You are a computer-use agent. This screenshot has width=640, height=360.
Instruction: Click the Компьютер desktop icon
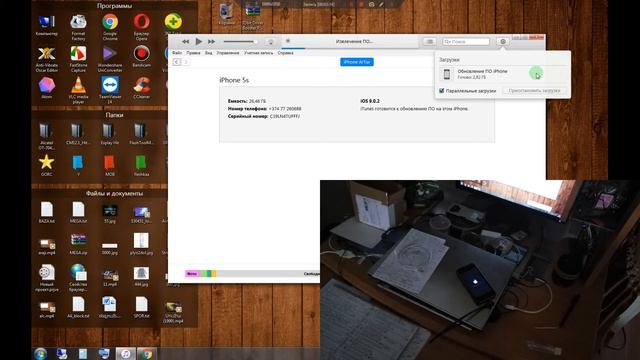point(47,25)
